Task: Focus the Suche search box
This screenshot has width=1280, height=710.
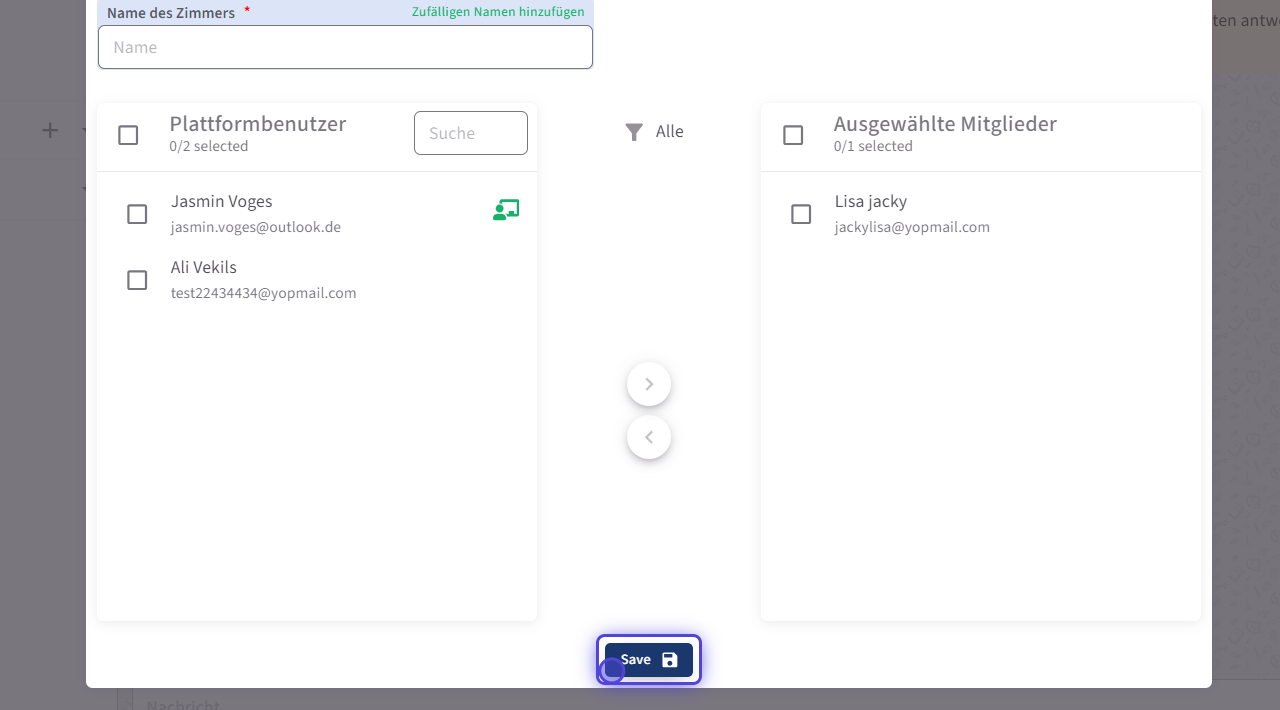Action: click(470, 133)
